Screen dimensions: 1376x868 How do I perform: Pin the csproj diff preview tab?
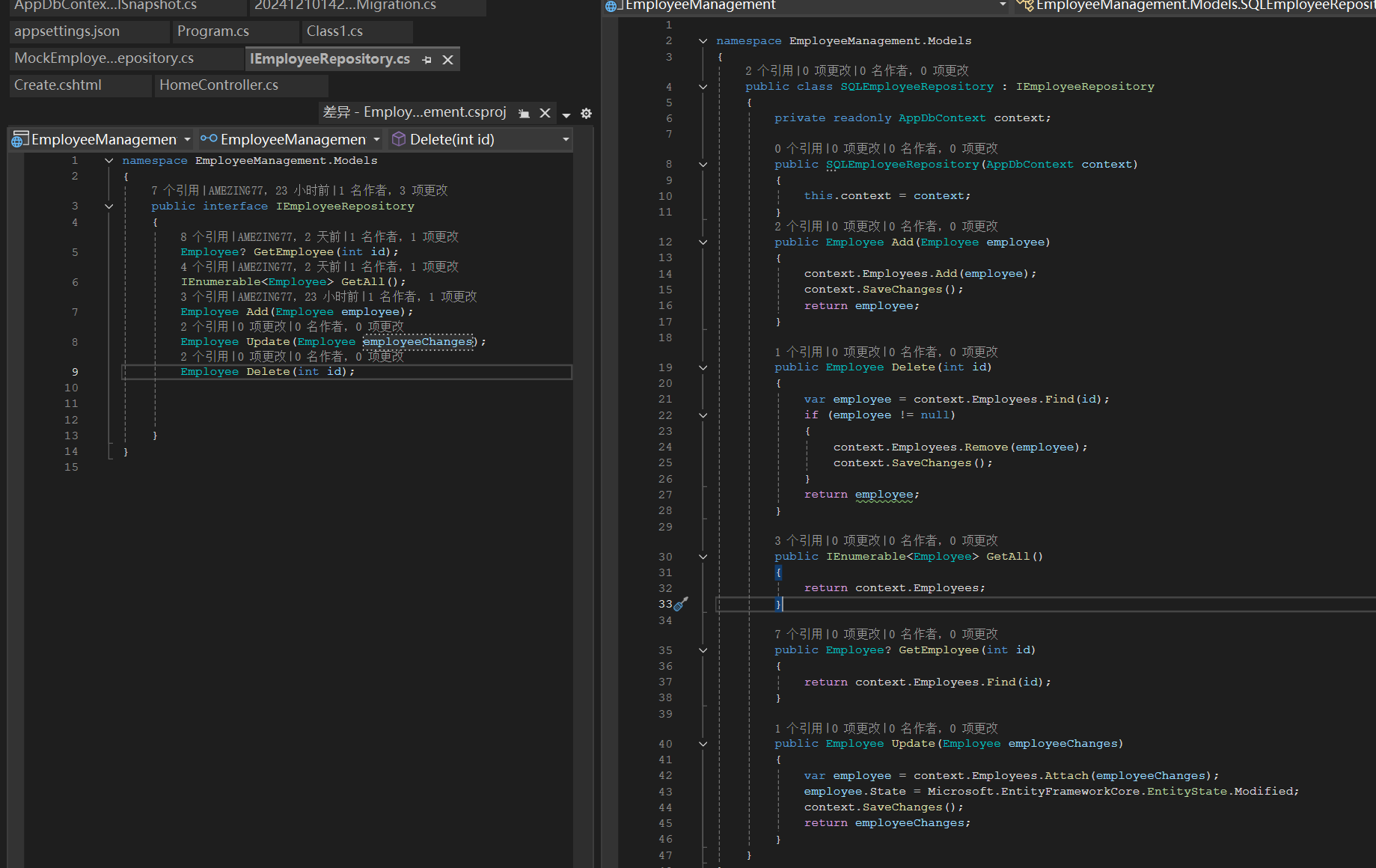(524, 113)
